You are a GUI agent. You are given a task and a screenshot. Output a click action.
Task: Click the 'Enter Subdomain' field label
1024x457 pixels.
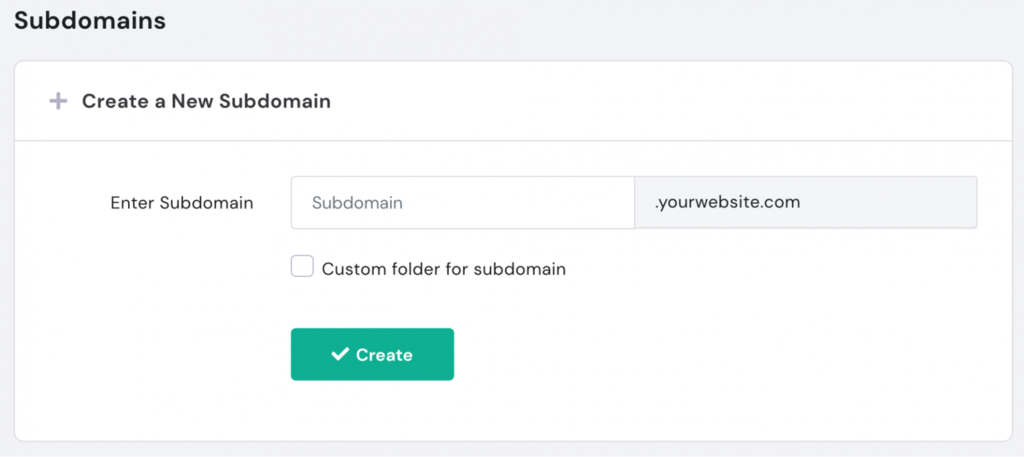point(182,203)
